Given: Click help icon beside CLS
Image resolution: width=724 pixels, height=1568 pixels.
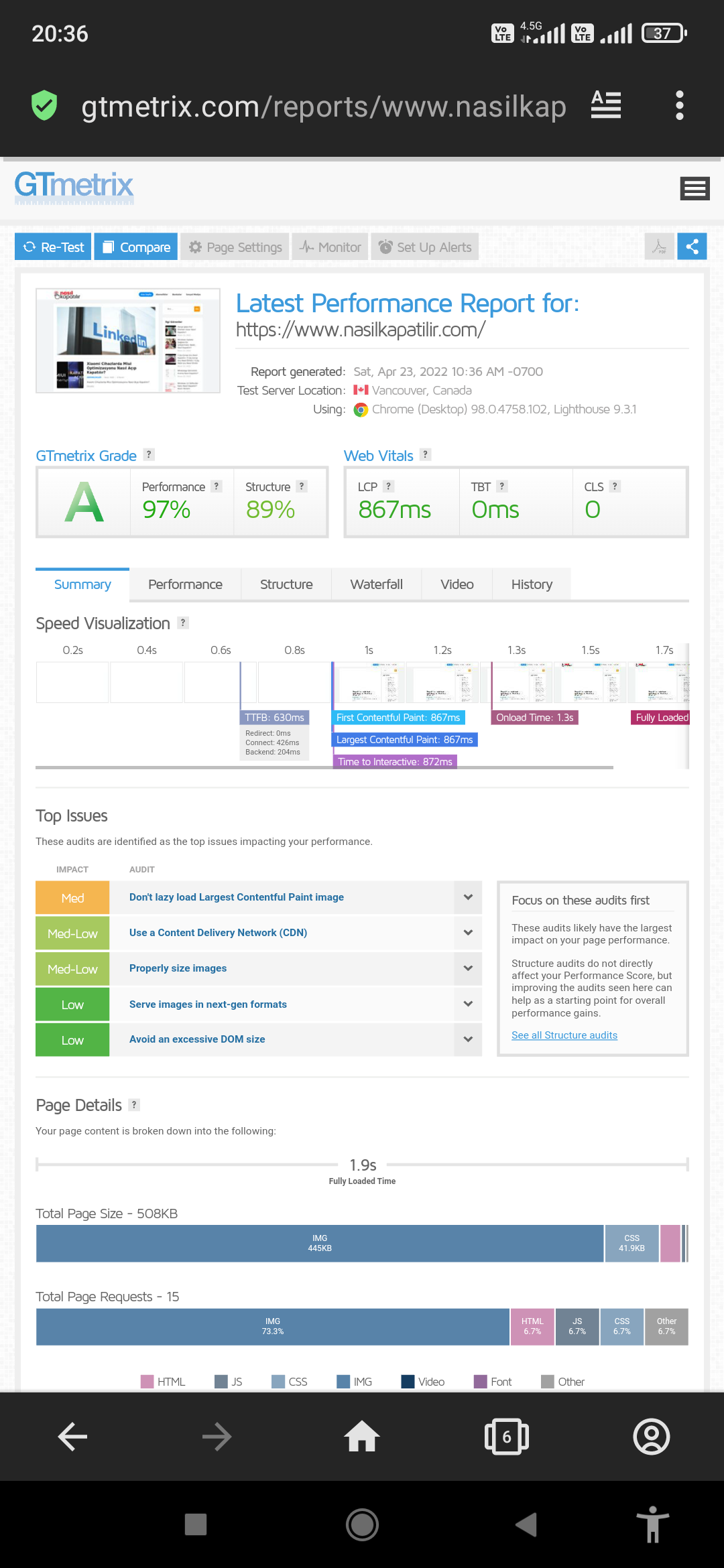Looking at the screenshot, I should [615, 486].
